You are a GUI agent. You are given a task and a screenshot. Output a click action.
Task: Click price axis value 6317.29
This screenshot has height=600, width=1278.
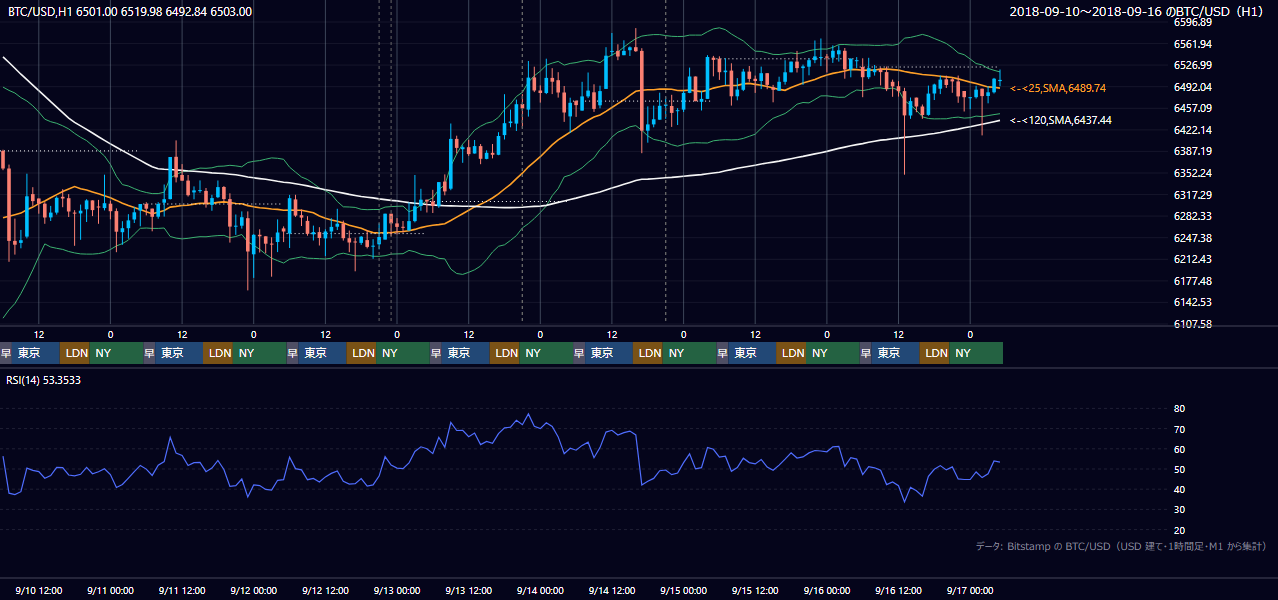pos(1193,195)
